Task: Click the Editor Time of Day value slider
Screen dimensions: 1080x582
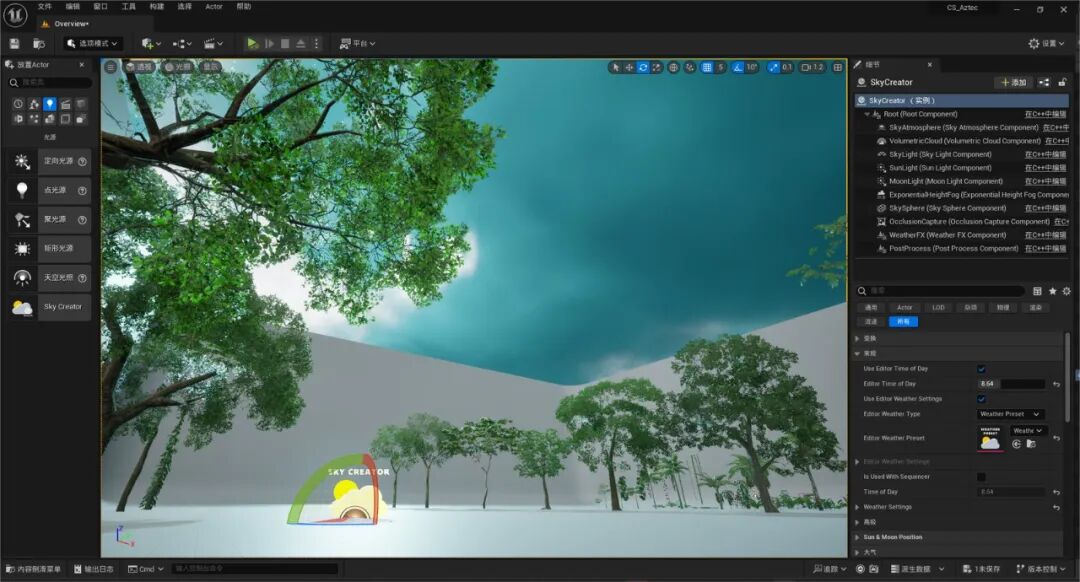Action: tap(1010, 384)
